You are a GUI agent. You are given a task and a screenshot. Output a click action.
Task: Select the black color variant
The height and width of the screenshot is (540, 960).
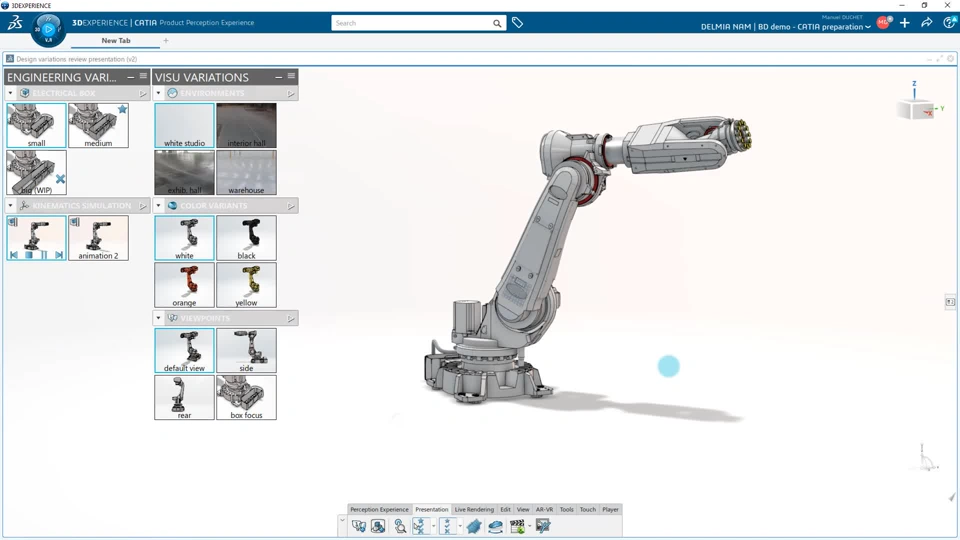246,238
